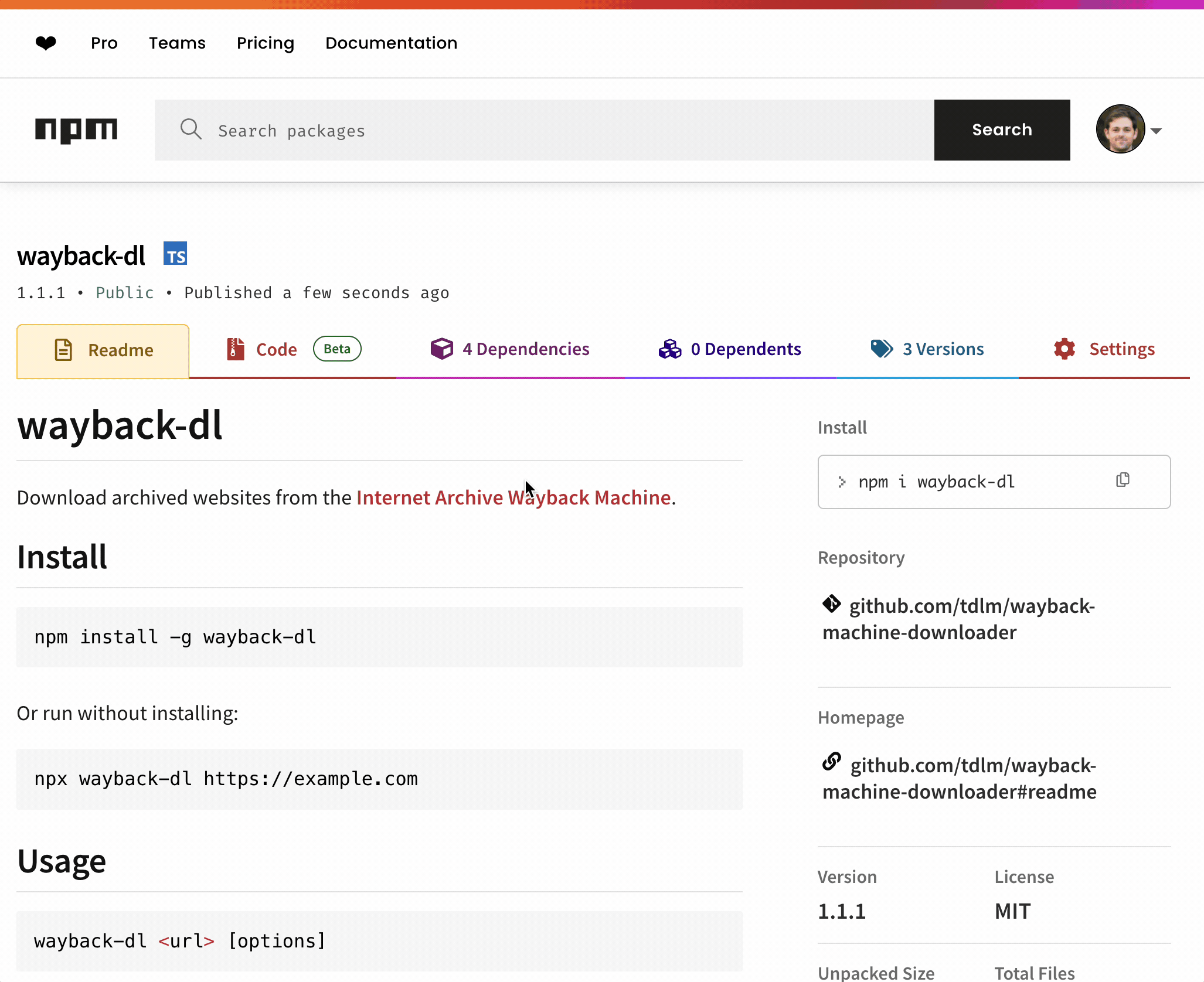Click the Dependencies package box icon

(442, 349)
